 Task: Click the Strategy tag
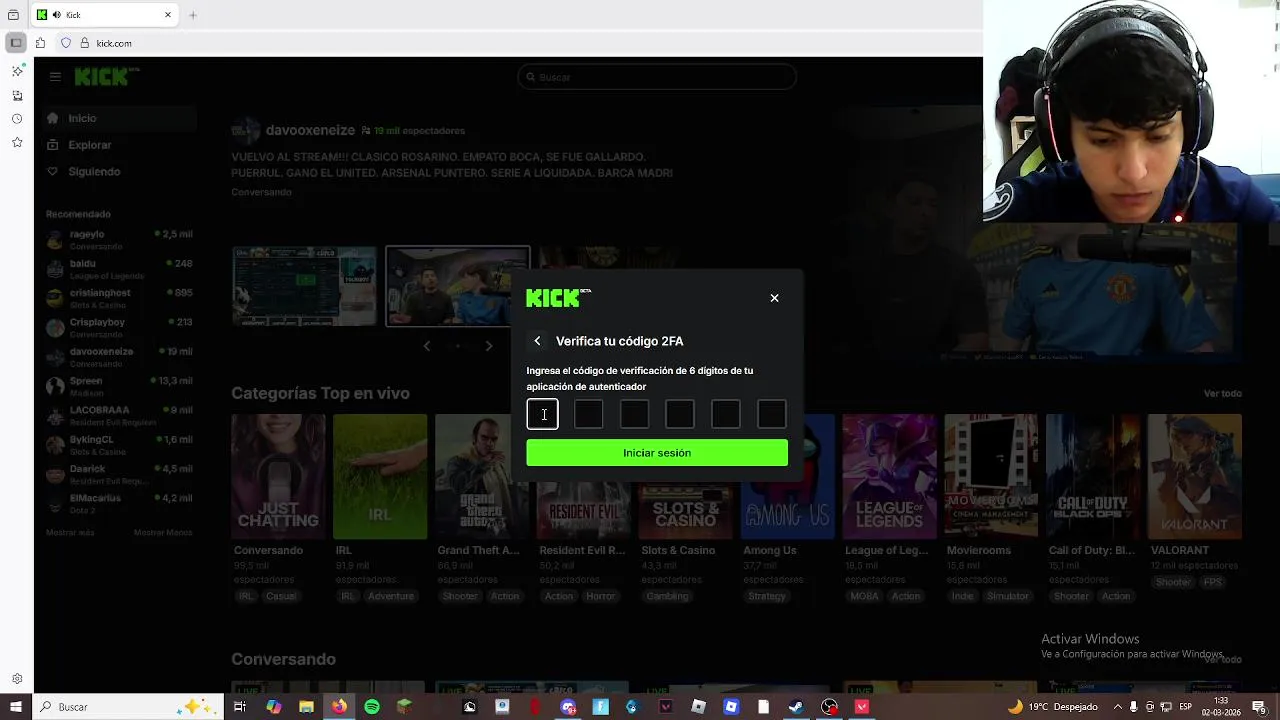(767, 596)
